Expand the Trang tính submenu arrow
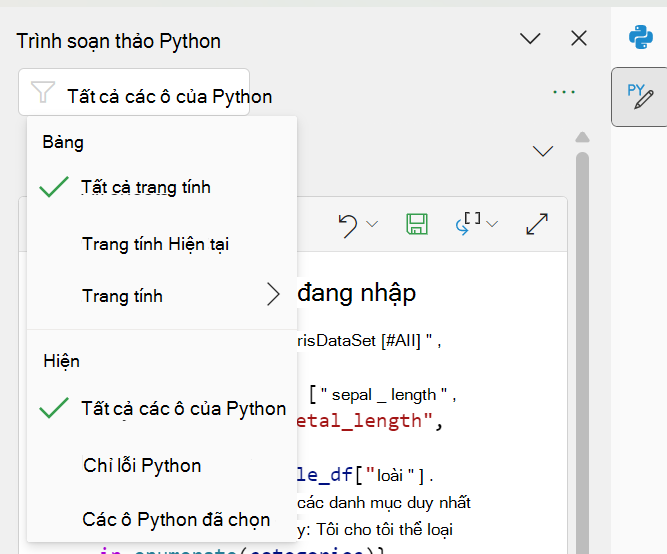Image resolution: width=667 pixels, height=554 pixels. pos(273,294)
